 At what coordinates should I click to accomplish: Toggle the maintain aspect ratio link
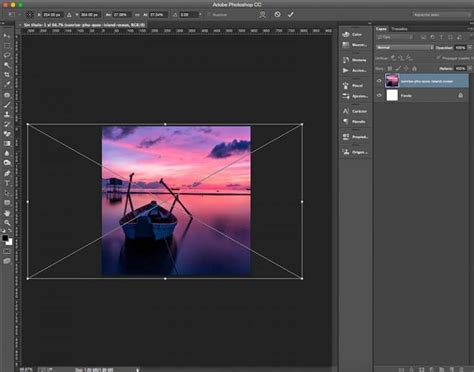click(x=137, y=15)
